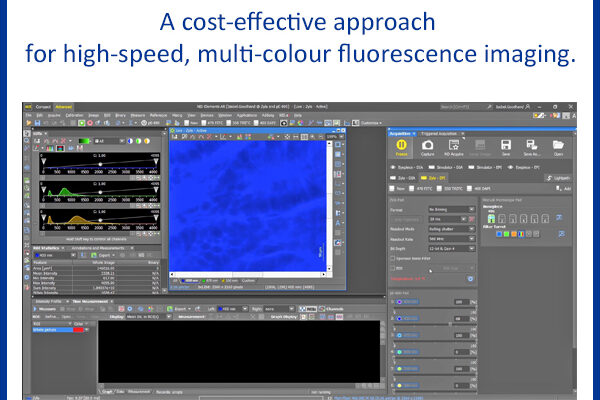
Task: Open the ND Acquire tool
Action: point(454,147)
